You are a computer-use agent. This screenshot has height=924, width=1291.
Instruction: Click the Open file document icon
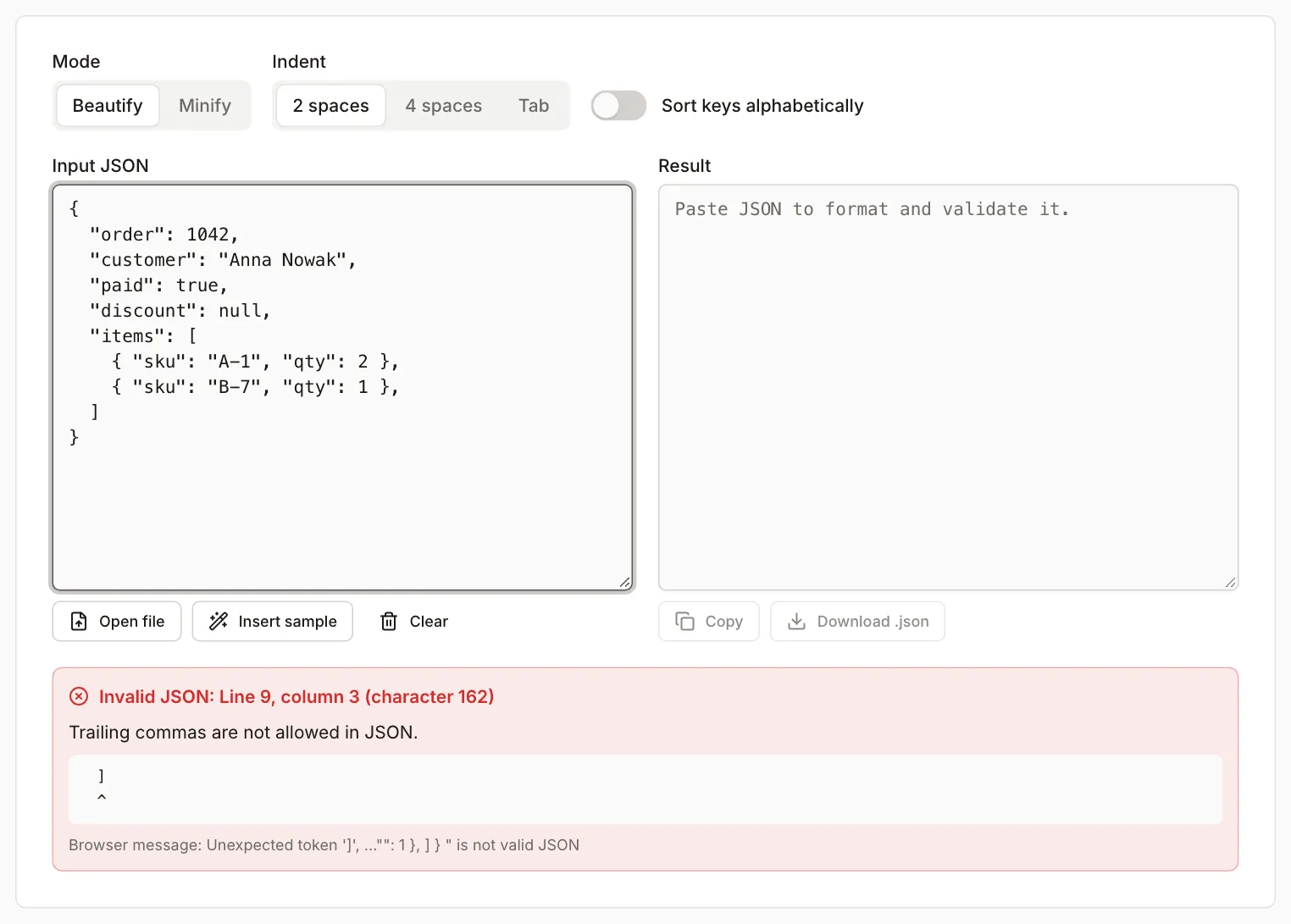79,622
